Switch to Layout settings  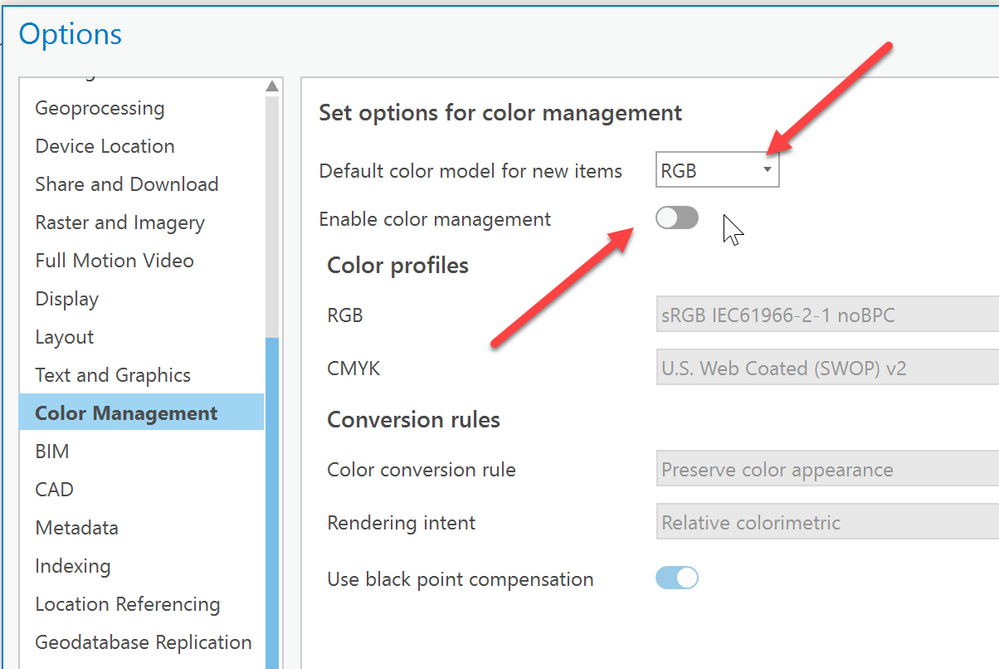coord(64,337)
